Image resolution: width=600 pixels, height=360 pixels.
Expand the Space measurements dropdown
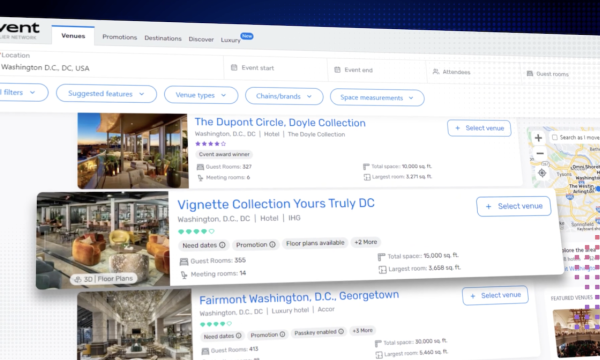pos(377,98)
